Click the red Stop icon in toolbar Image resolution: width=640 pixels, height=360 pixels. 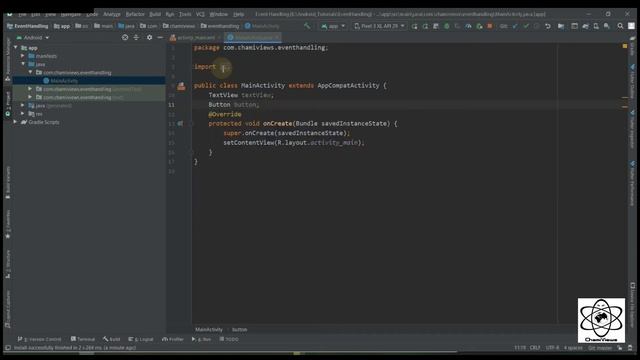pyautogui.click(x=490, y=26)
